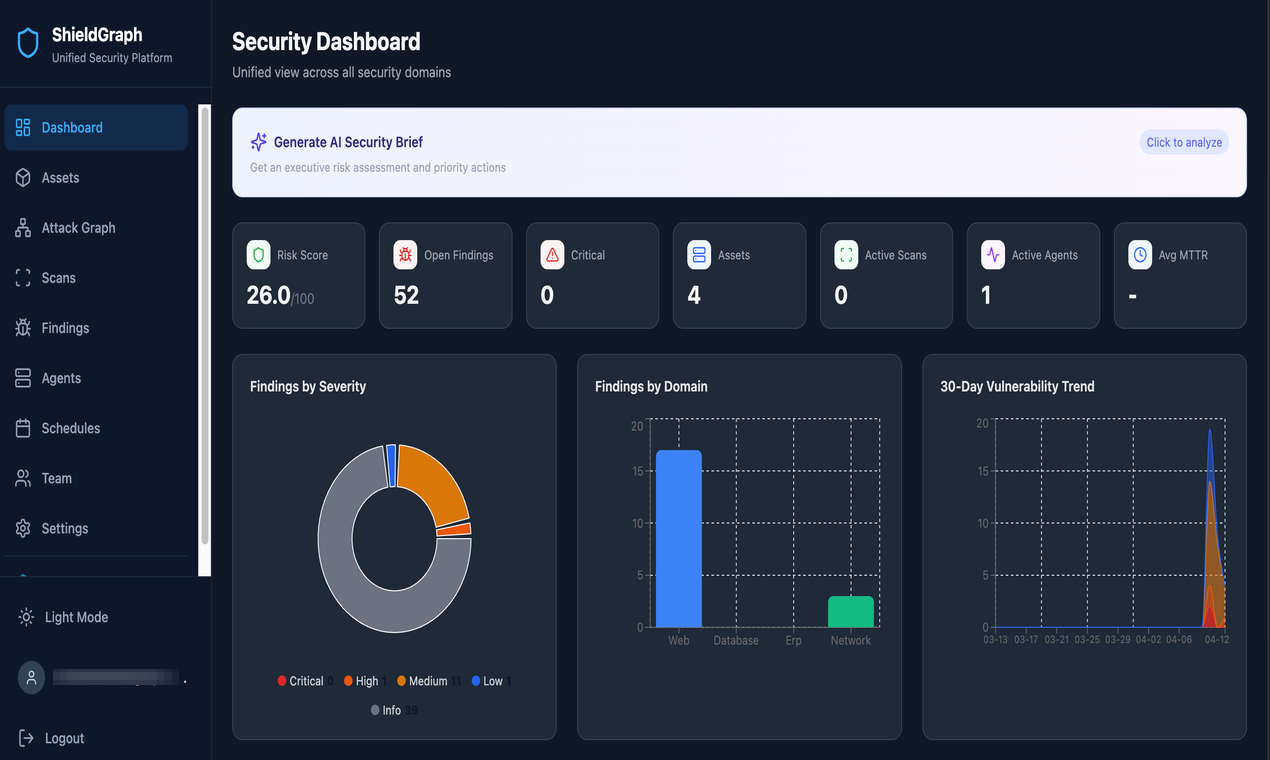Click the ShieldGraph shield logo
This screenshot has width=1270, height=760.
click(x=27, y=42)
